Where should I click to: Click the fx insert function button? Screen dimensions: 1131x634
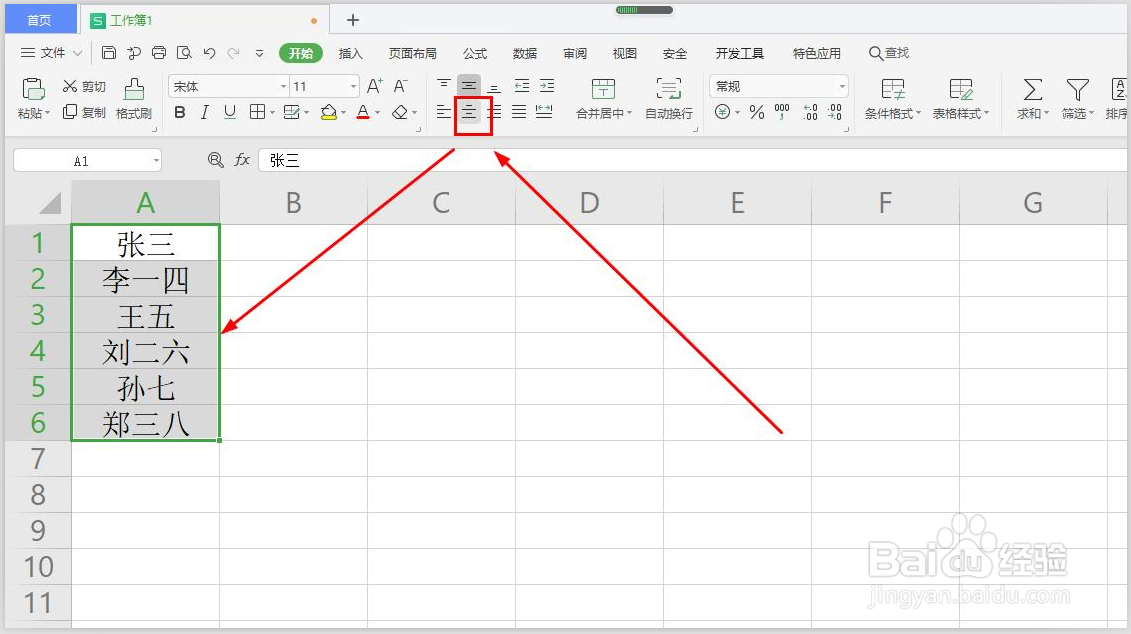coord(242,160)
